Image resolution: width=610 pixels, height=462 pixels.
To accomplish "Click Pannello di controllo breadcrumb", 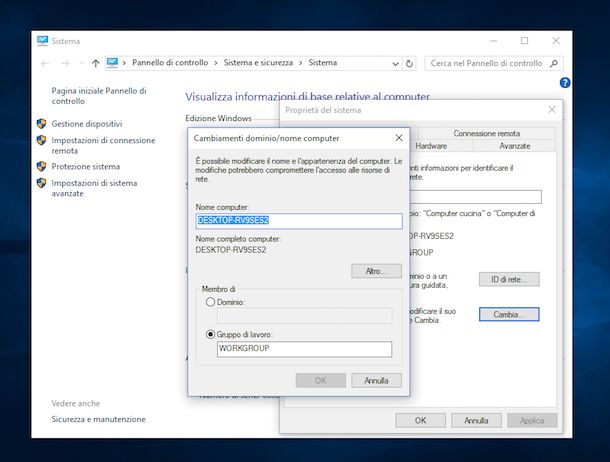I will pyautogui.click(x=170, y=63).
